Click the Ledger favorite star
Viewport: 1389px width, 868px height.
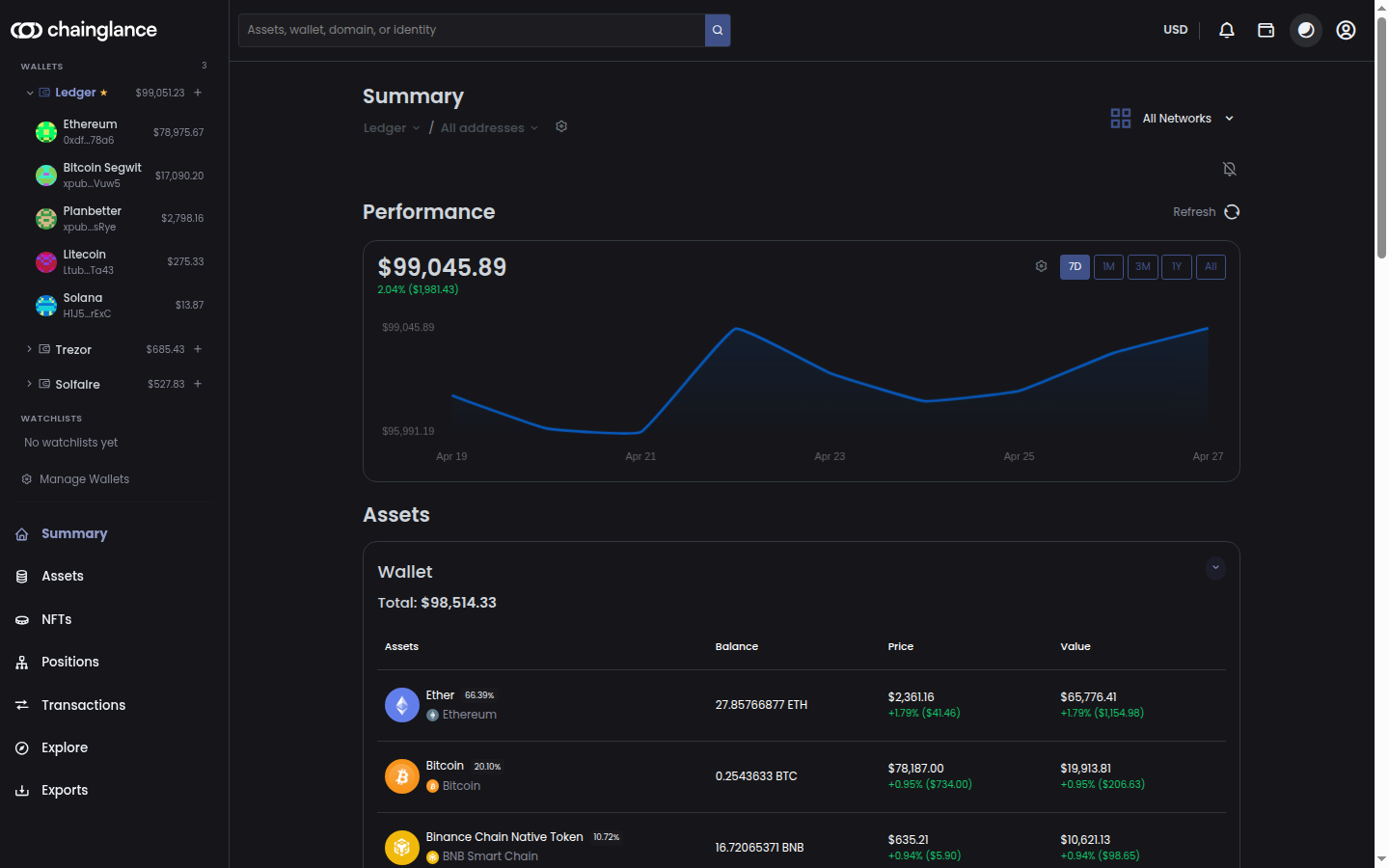[104, 93]
